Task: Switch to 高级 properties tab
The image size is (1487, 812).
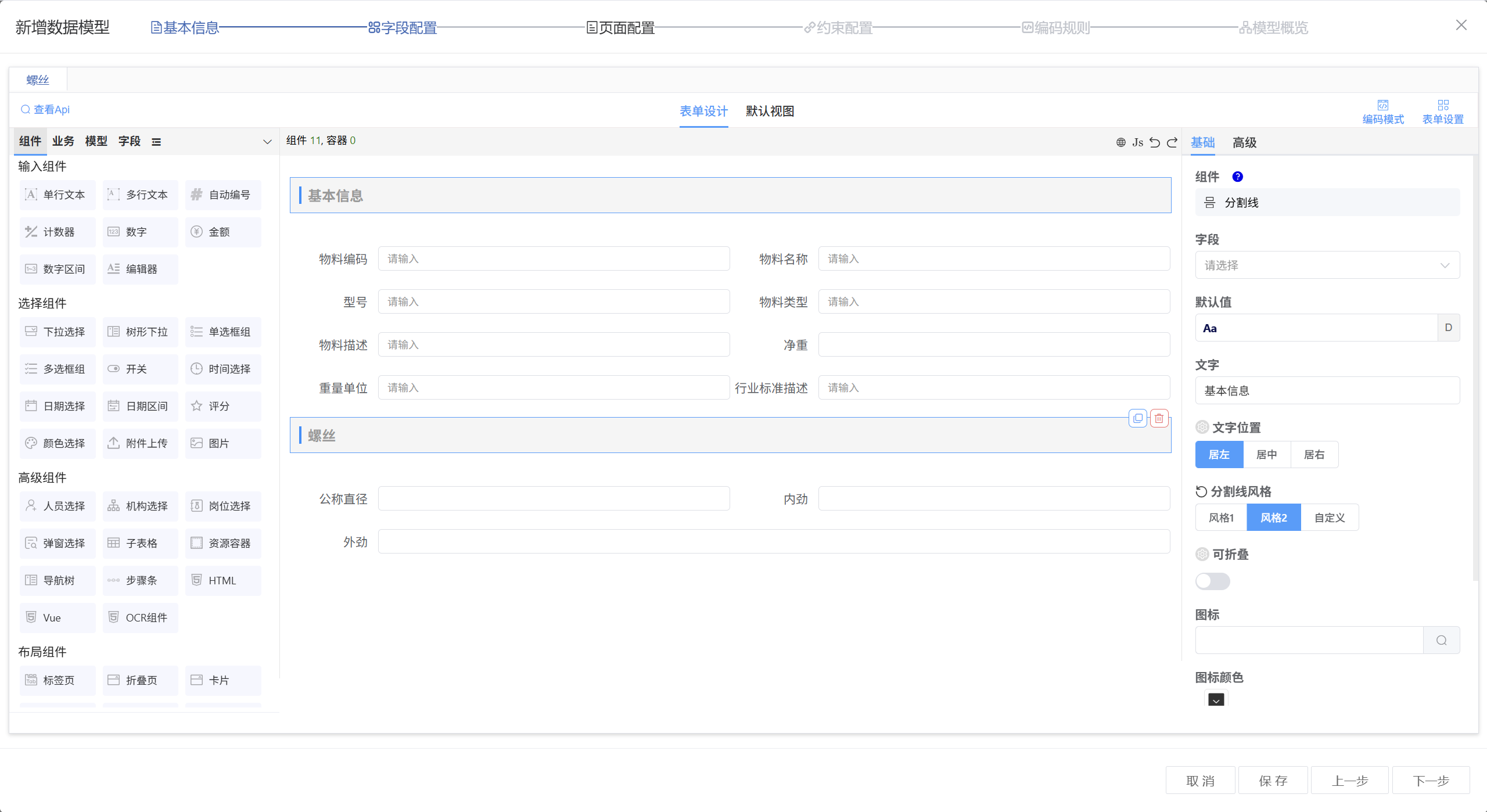Action: coord(1244,142)
